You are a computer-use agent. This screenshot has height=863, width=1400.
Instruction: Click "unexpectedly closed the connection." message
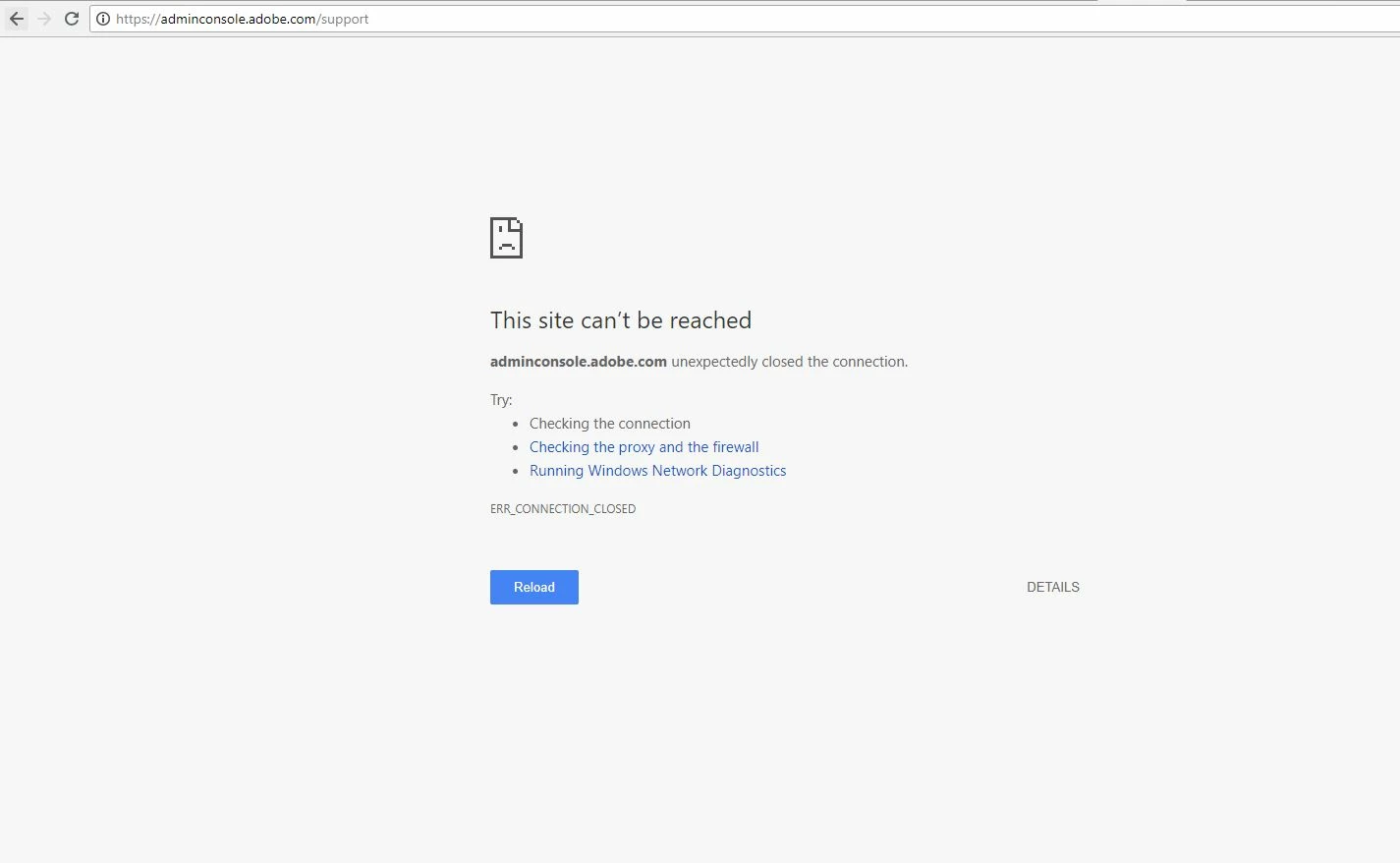(x=790, y=362)
